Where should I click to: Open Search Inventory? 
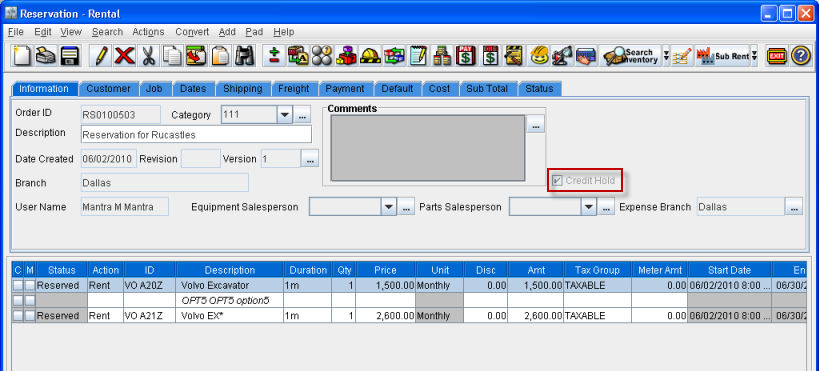[x=630, y=55]
